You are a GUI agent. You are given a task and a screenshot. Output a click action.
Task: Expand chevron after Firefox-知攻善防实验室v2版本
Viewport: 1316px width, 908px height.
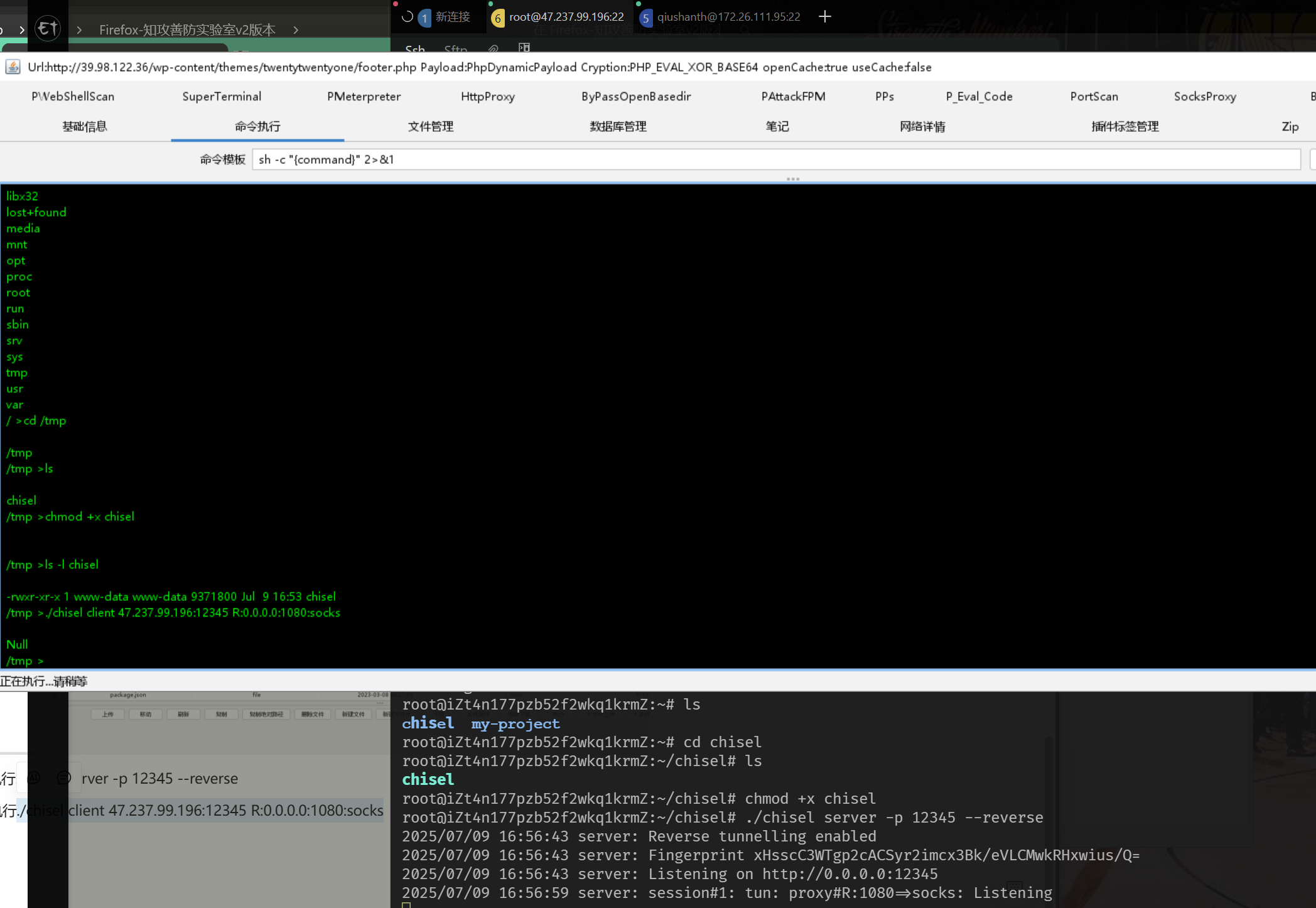(296, 30)
